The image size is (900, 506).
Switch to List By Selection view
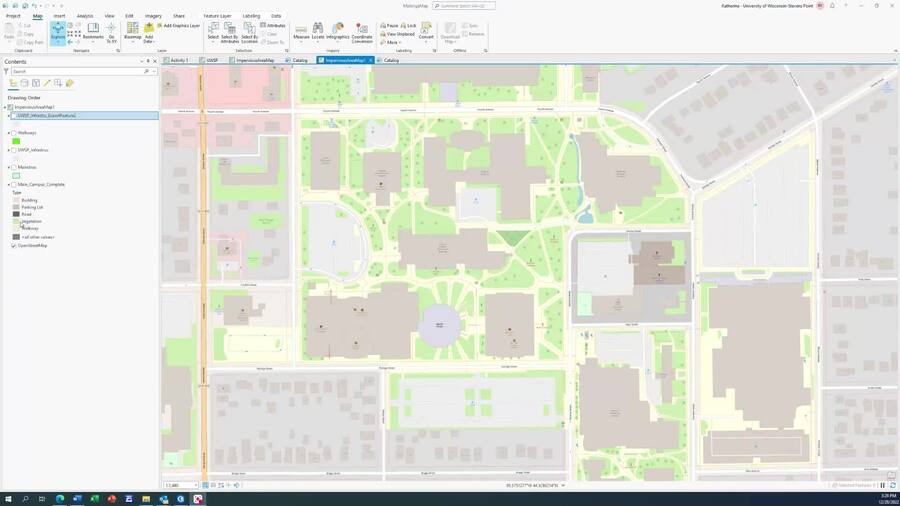coord(36,83)
